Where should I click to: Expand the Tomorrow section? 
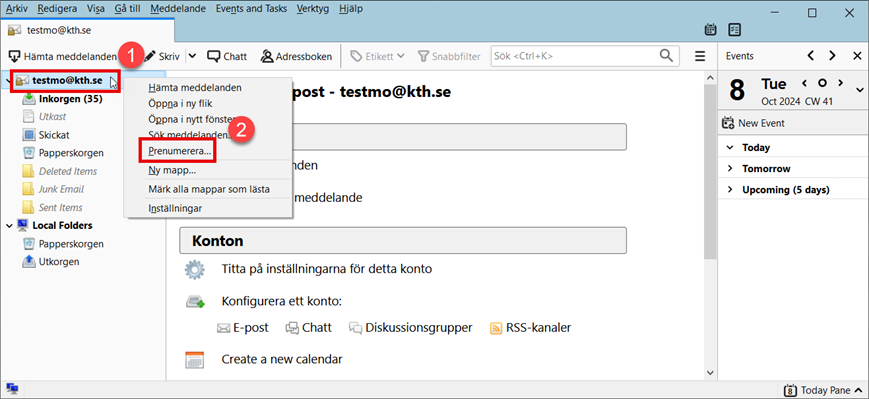click(730, 168)
